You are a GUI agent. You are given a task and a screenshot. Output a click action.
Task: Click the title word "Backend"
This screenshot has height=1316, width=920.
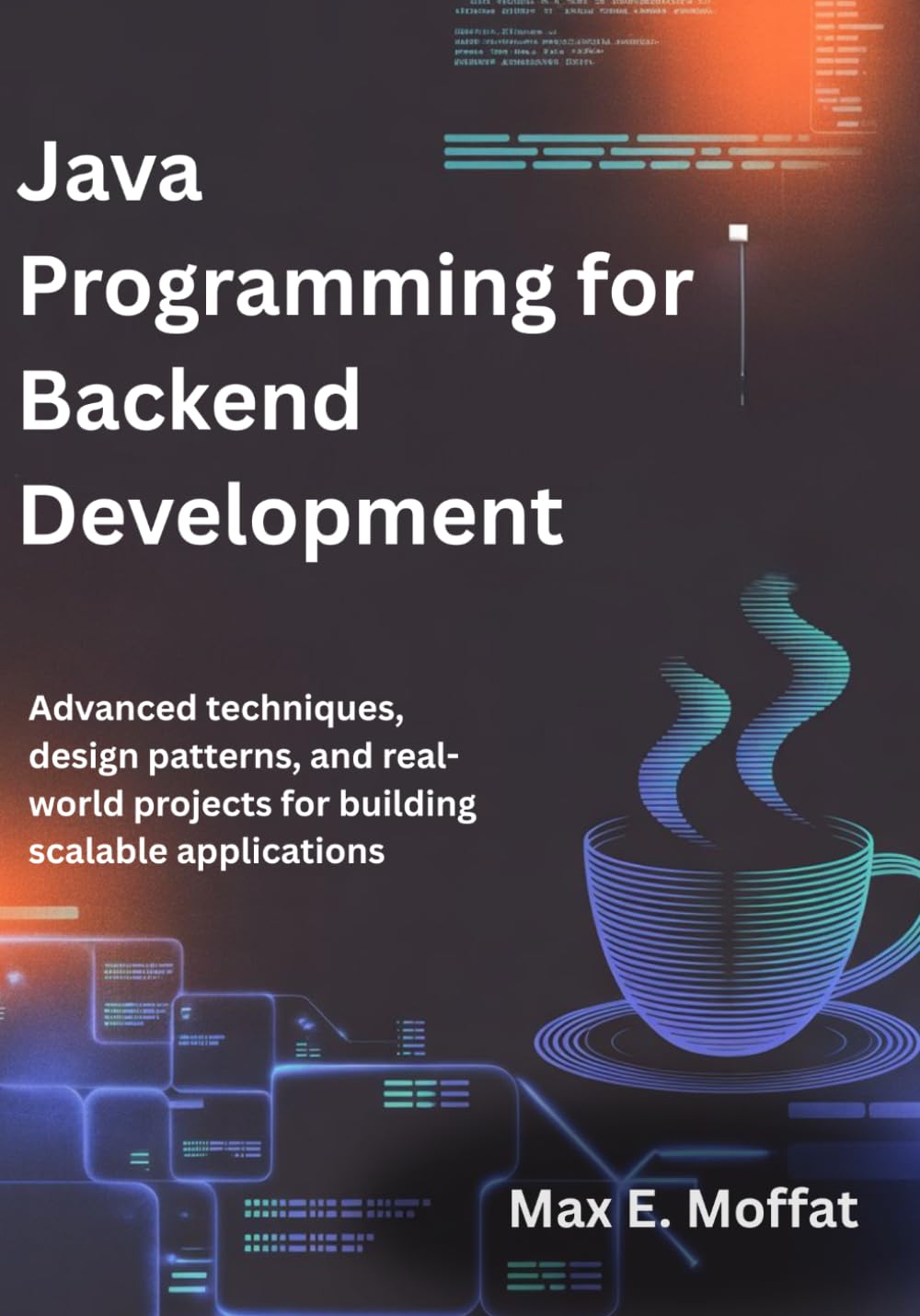click(190, 399)
